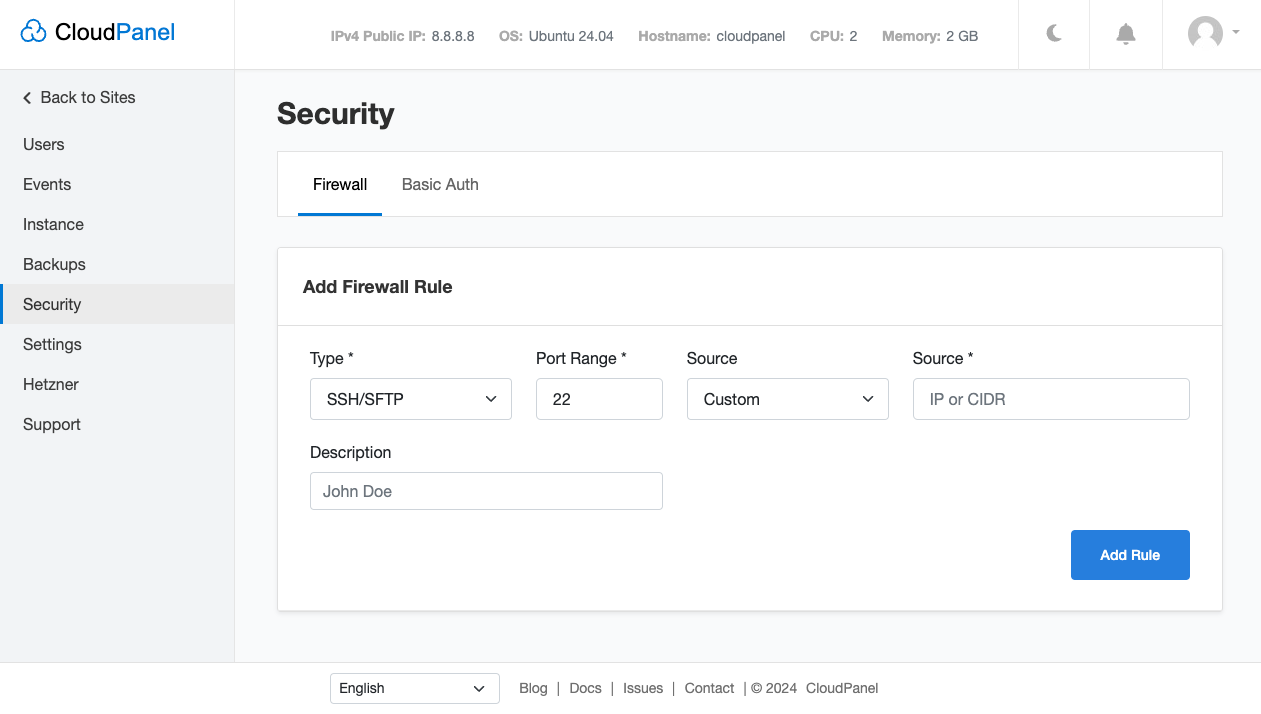Open Backups in the sidebar
The height and width of the screenshot is (714, 1261).
click(54, 264)
